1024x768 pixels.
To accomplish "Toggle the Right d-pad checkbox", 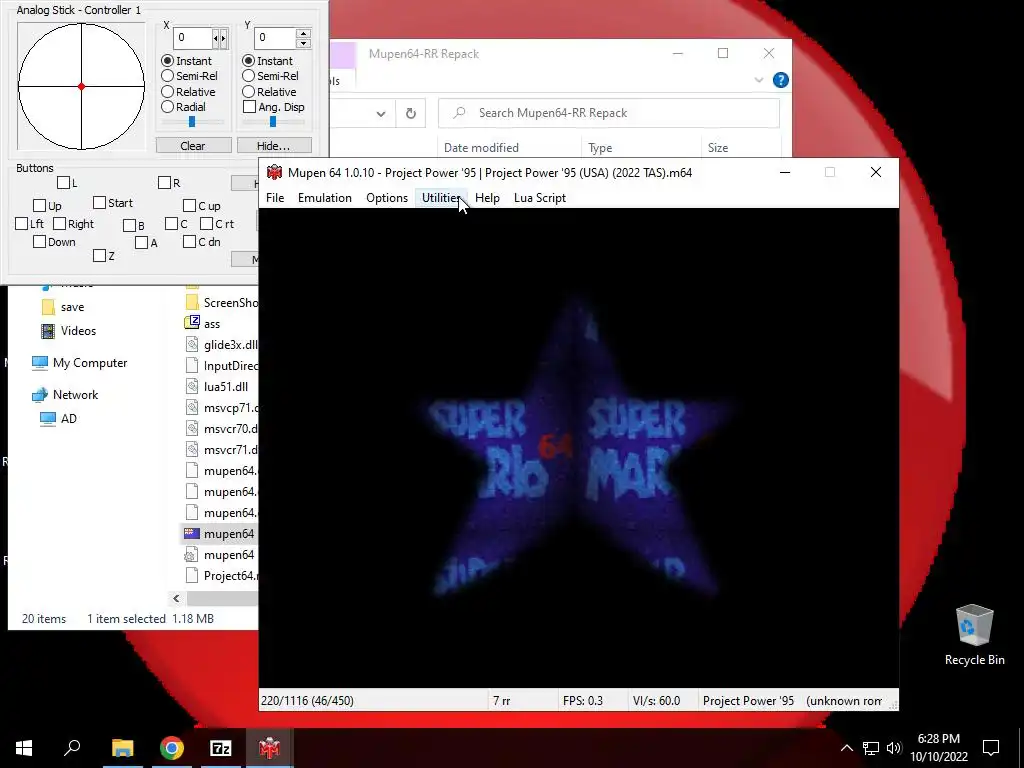I will 59,224.
